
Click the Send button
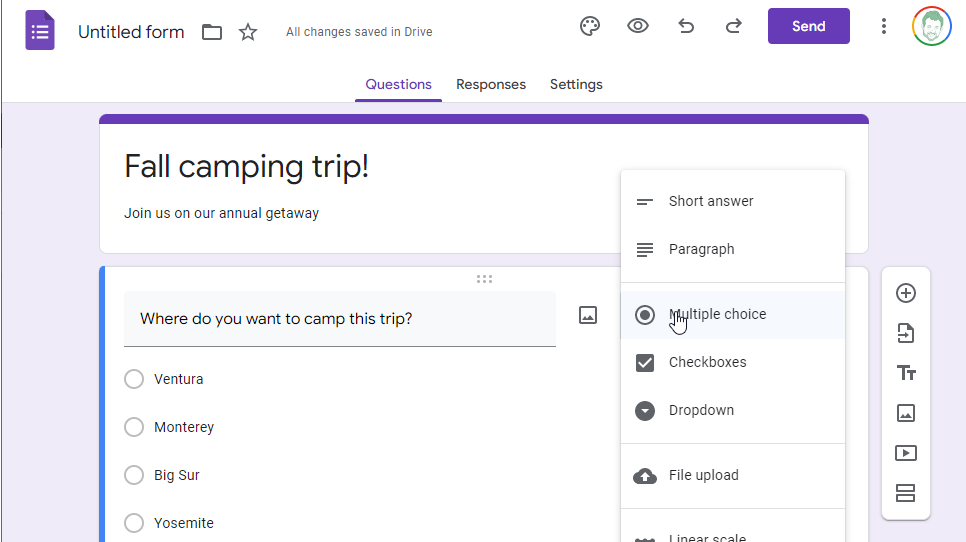[808, 27]
